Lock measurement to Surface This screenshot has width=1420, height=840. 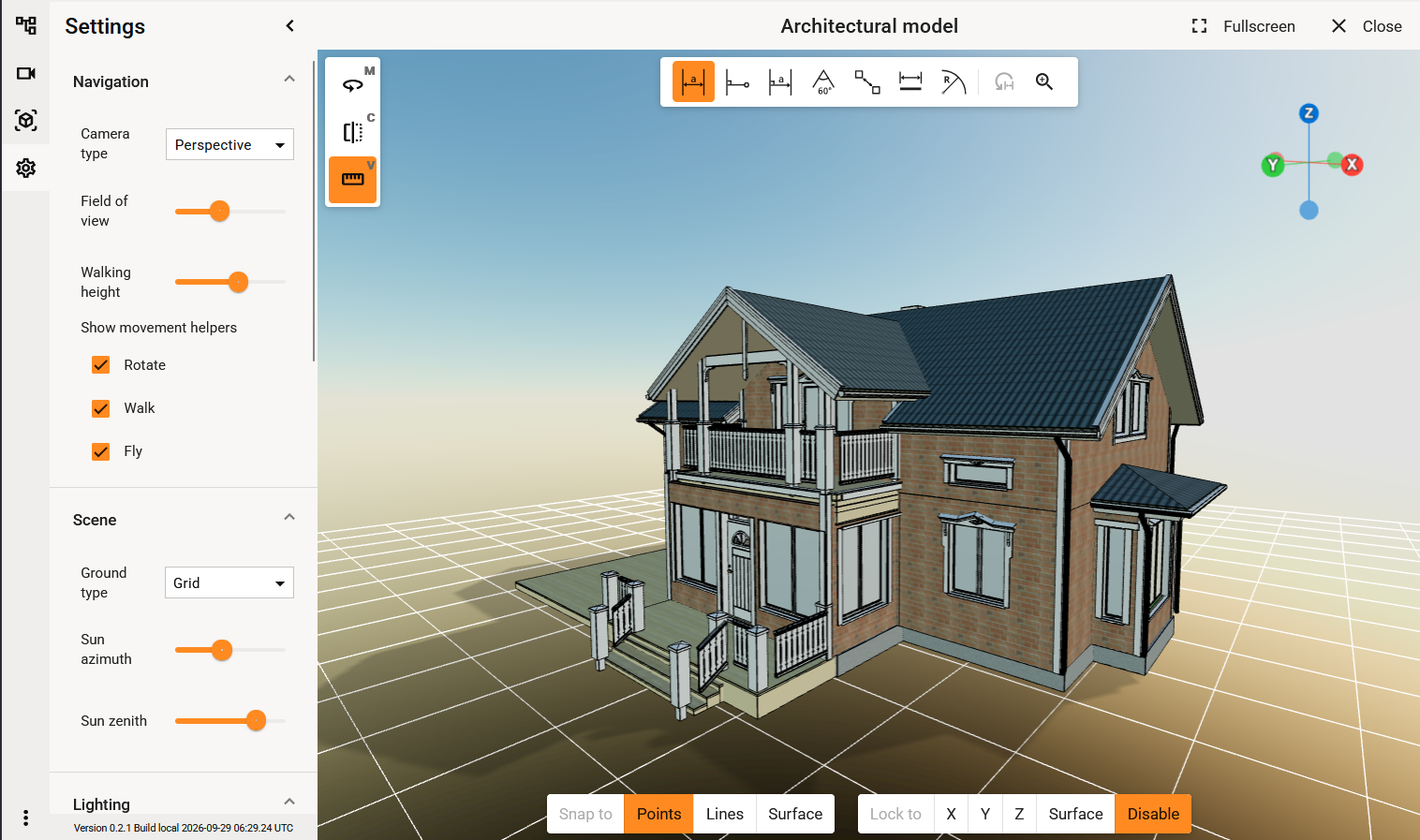1076,814
